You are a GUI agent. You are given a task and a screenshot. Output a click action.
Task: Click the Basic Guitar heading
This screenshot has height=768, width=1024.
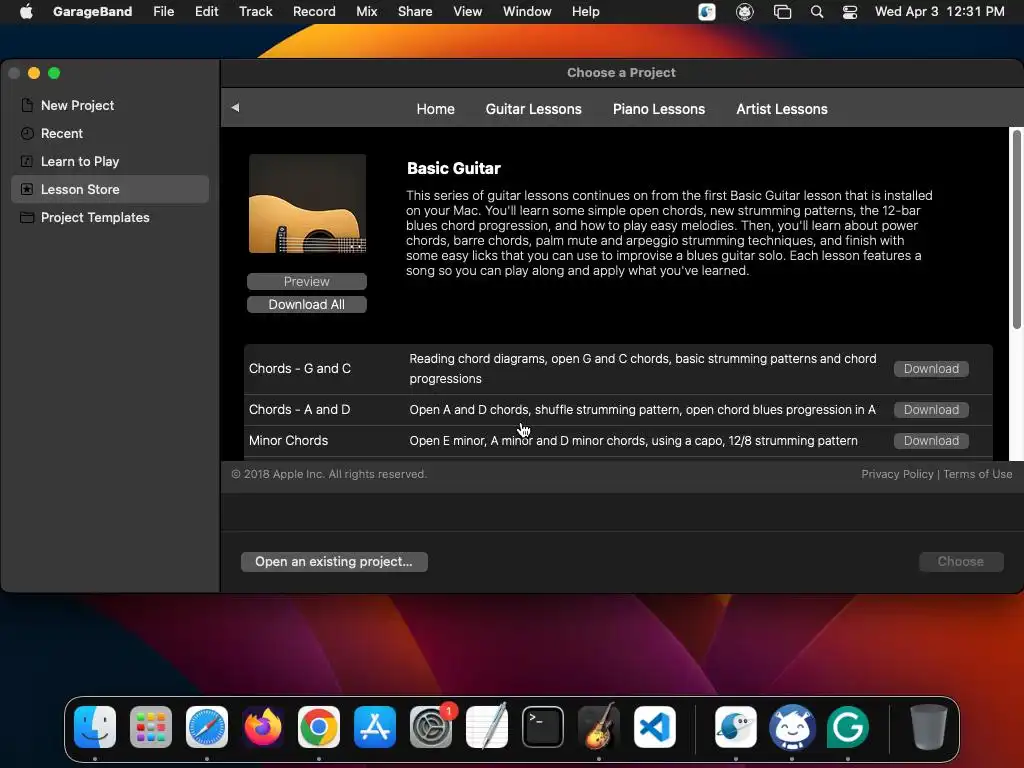[x=454, y=168]
